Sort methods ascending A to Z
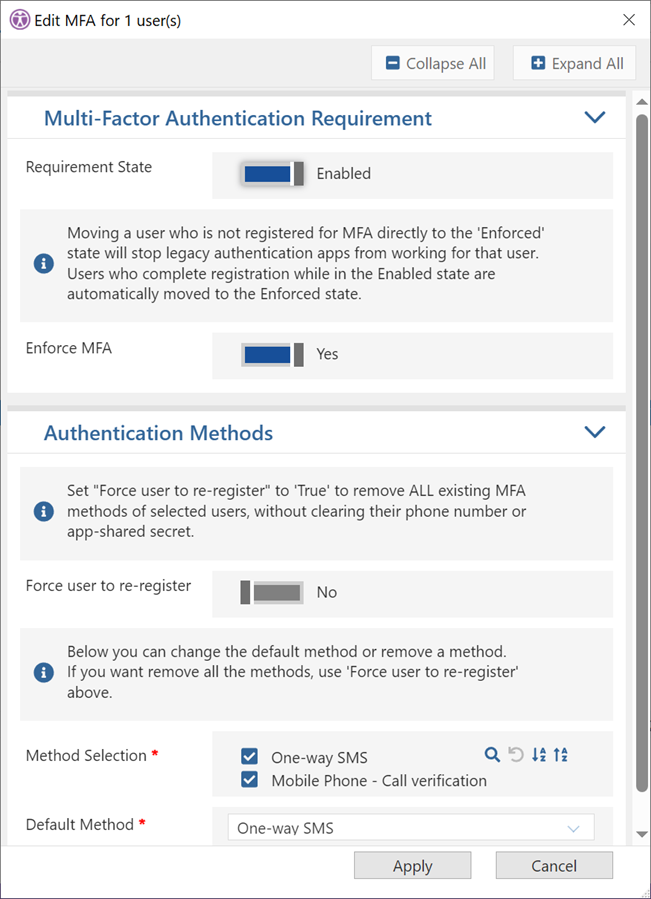This screenshot has width=651, height=899. (539, 755)
